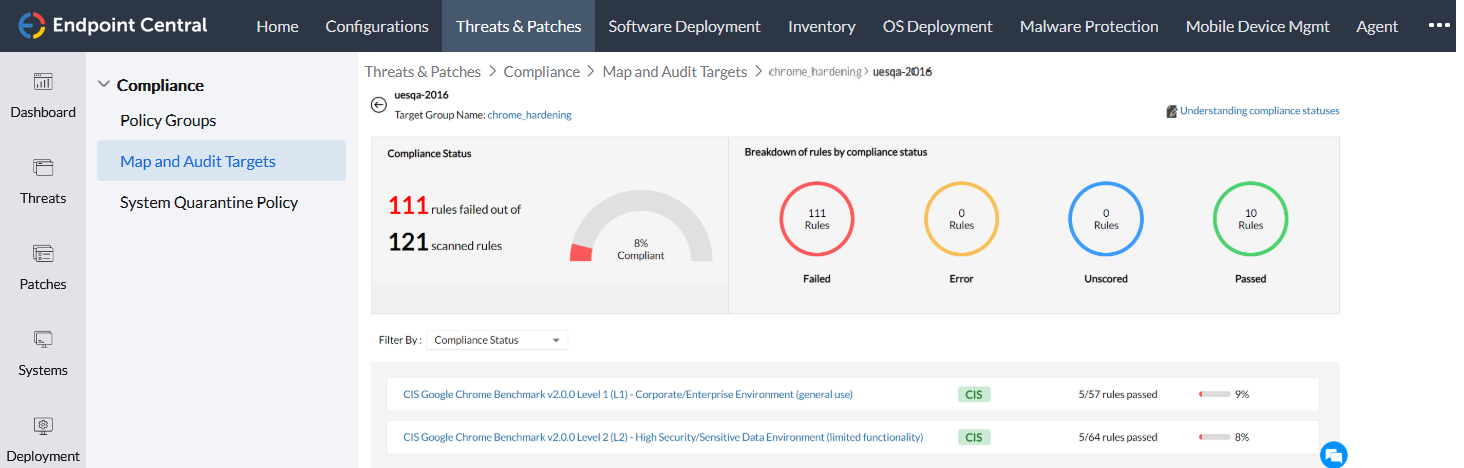Click the red Failed 111 Rules circle

[816, 219]
